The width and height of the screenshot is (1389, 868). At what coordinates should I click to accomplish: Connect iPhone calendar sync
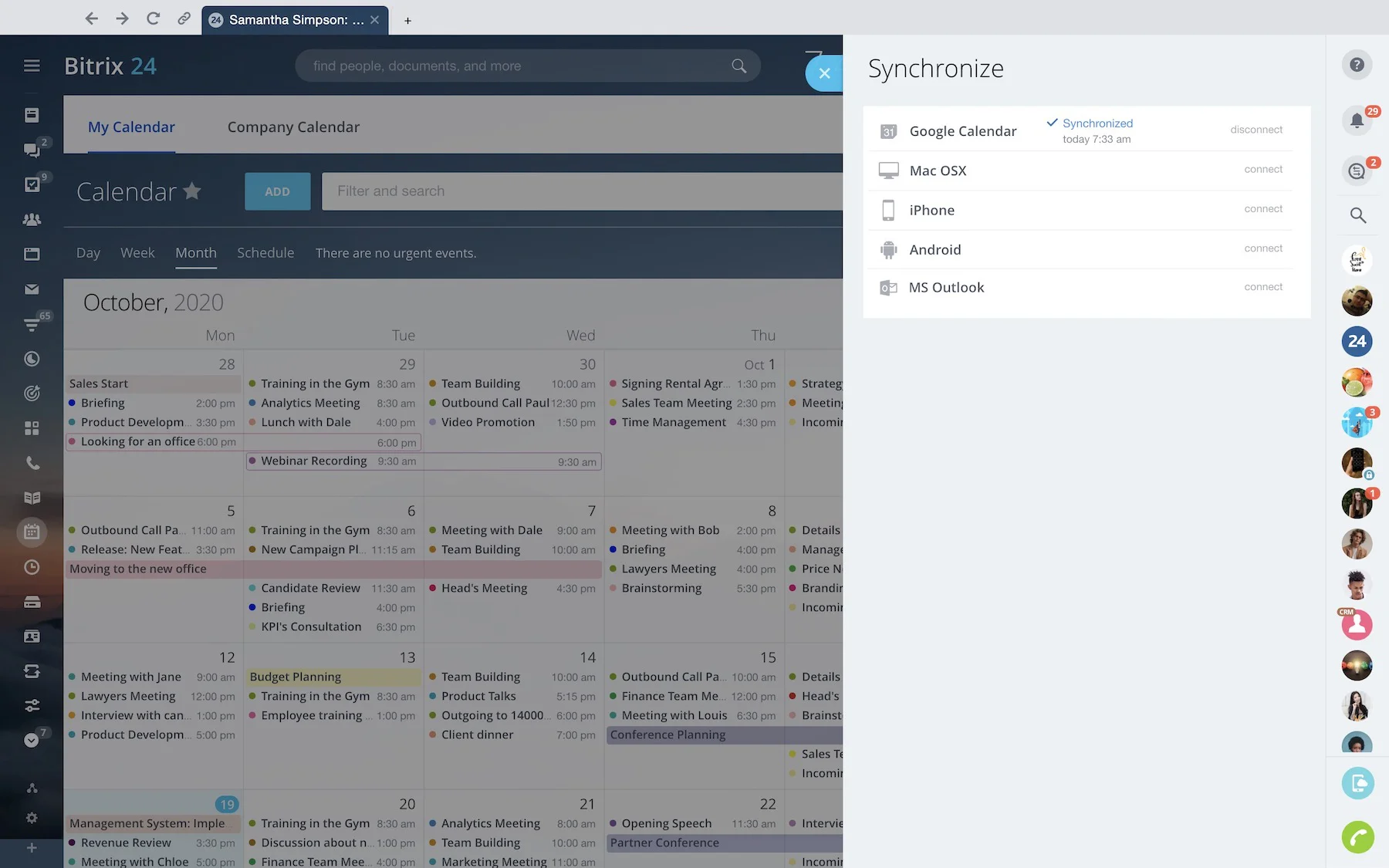1262,208
